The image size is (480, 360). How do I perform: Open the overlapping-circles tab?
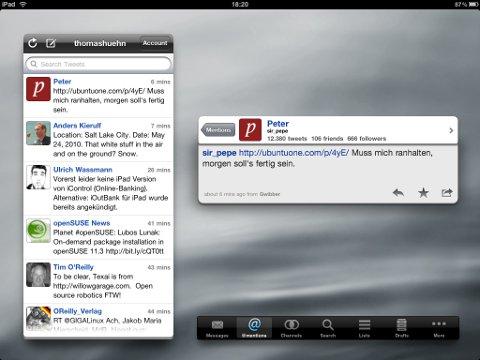coord(291,328)
